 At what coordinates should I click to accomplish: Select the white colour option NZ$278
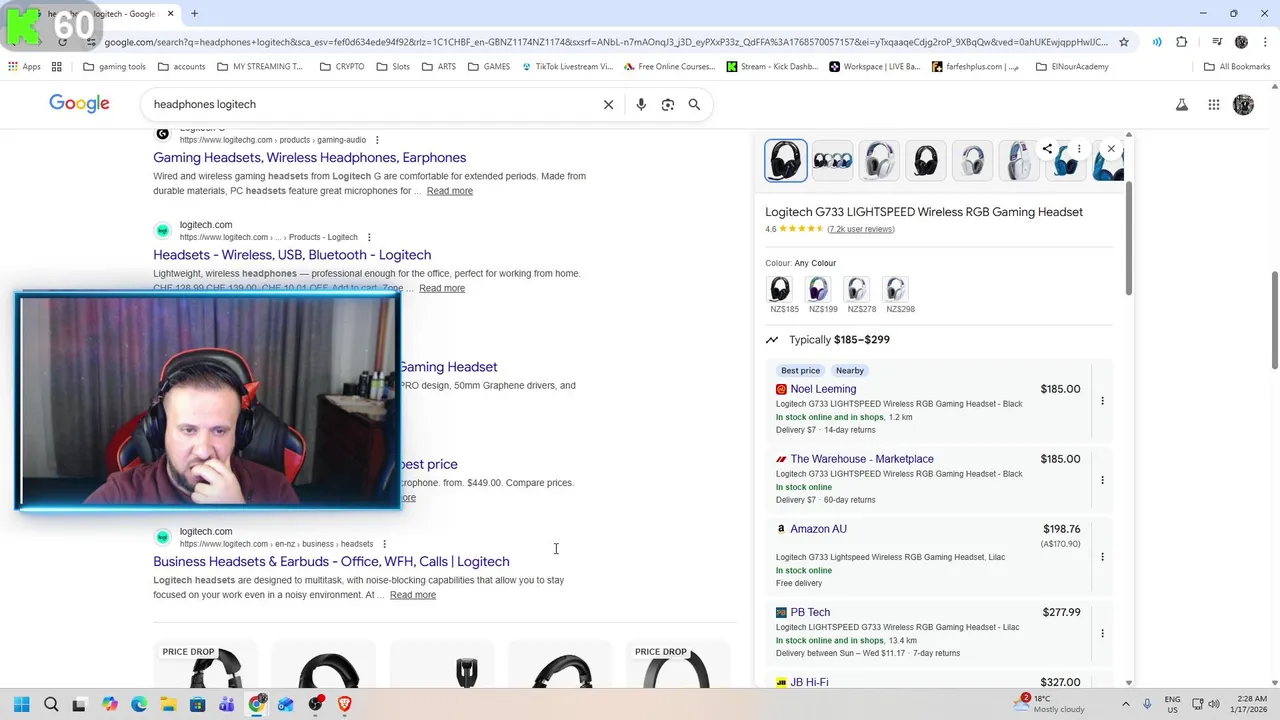[857, 289]
